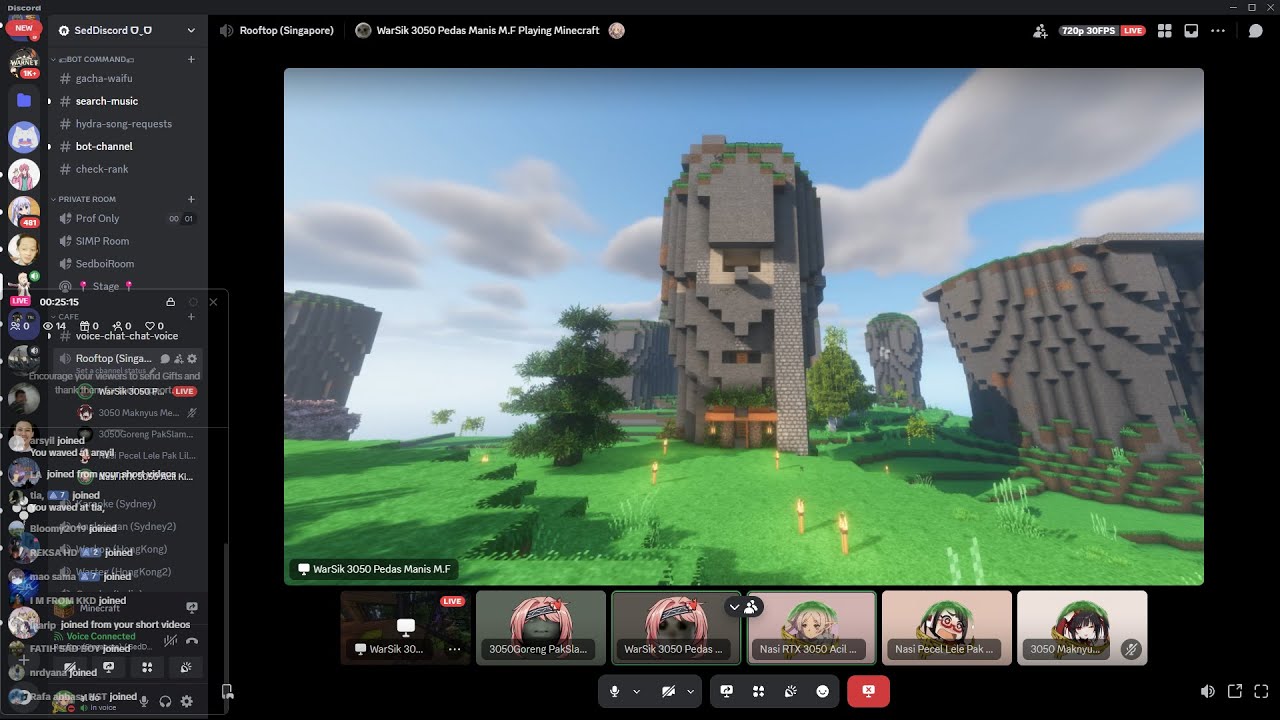Open more options three-dots menu in header
1280x720 pixels.
tap(1218, 31)
